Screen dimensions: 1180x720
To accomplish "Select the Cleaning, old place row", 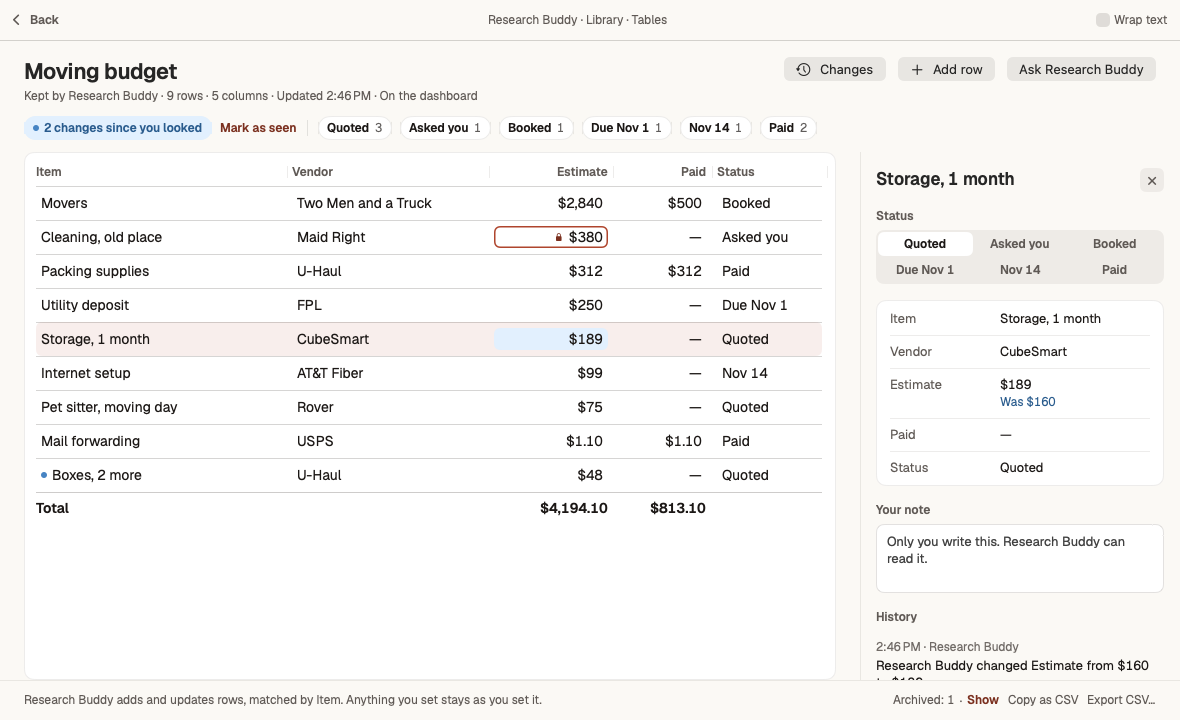I will coord(429,237).
